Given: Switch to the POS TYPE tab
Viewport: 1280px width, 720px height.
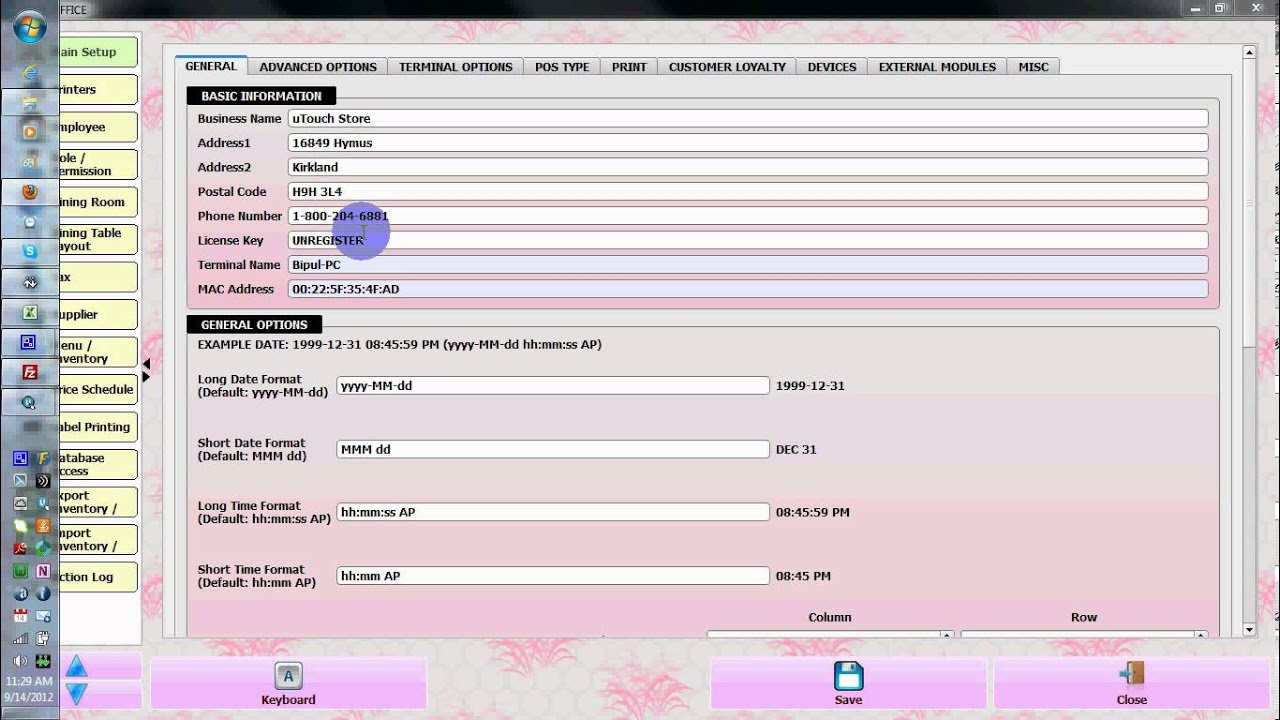Looking at the screenshot, I should 562,67.
